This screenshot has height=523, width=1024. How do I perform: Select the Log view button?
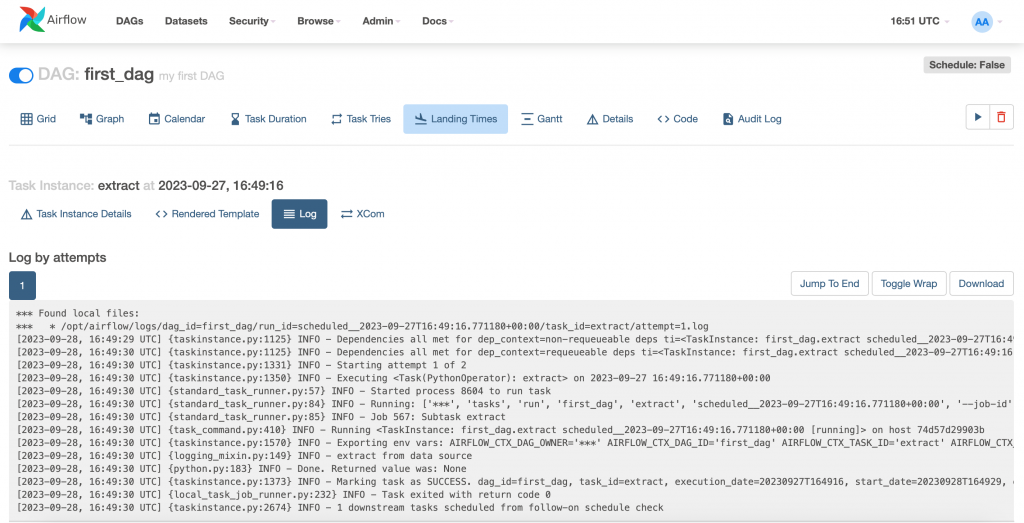pyautogui.click(x=299, y=214)
